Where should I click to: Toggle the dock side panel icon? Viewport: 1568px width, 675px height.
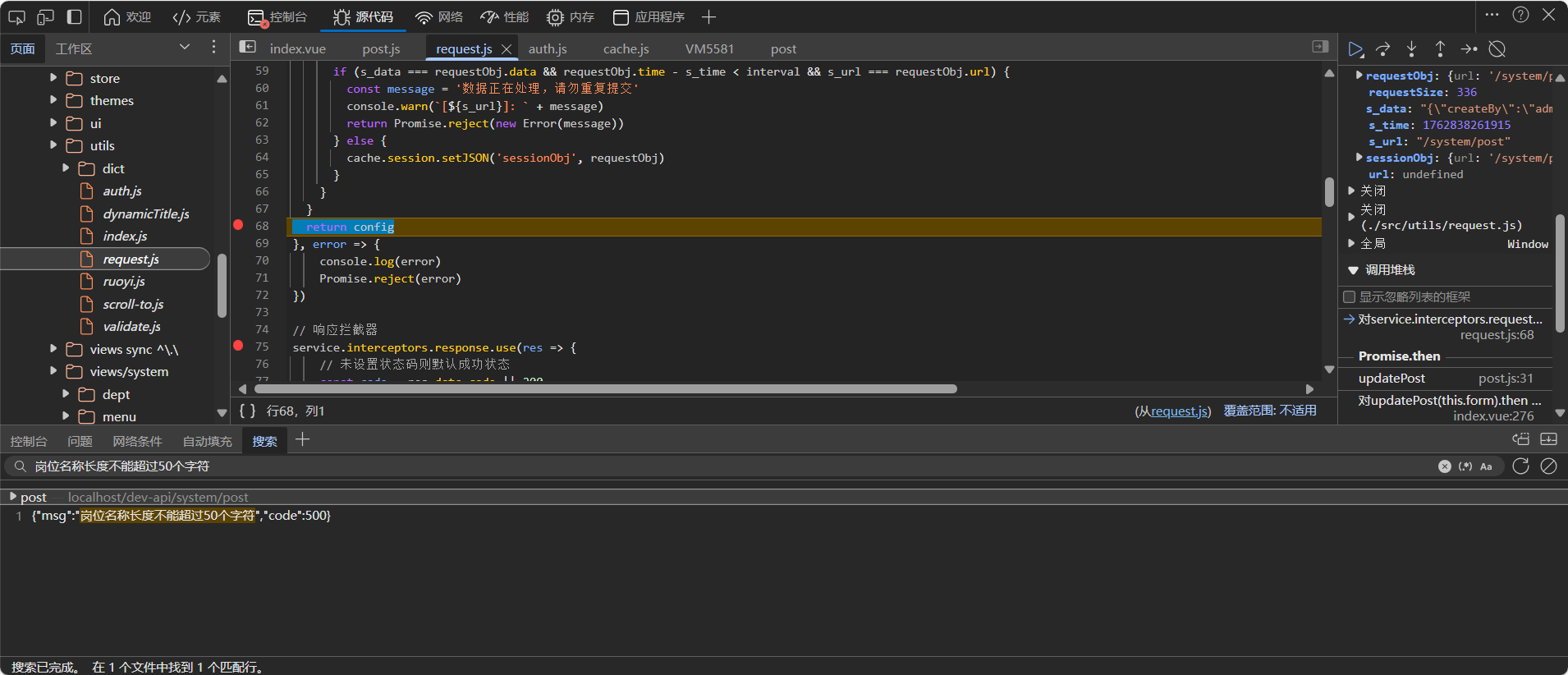[x=74, y=16]
